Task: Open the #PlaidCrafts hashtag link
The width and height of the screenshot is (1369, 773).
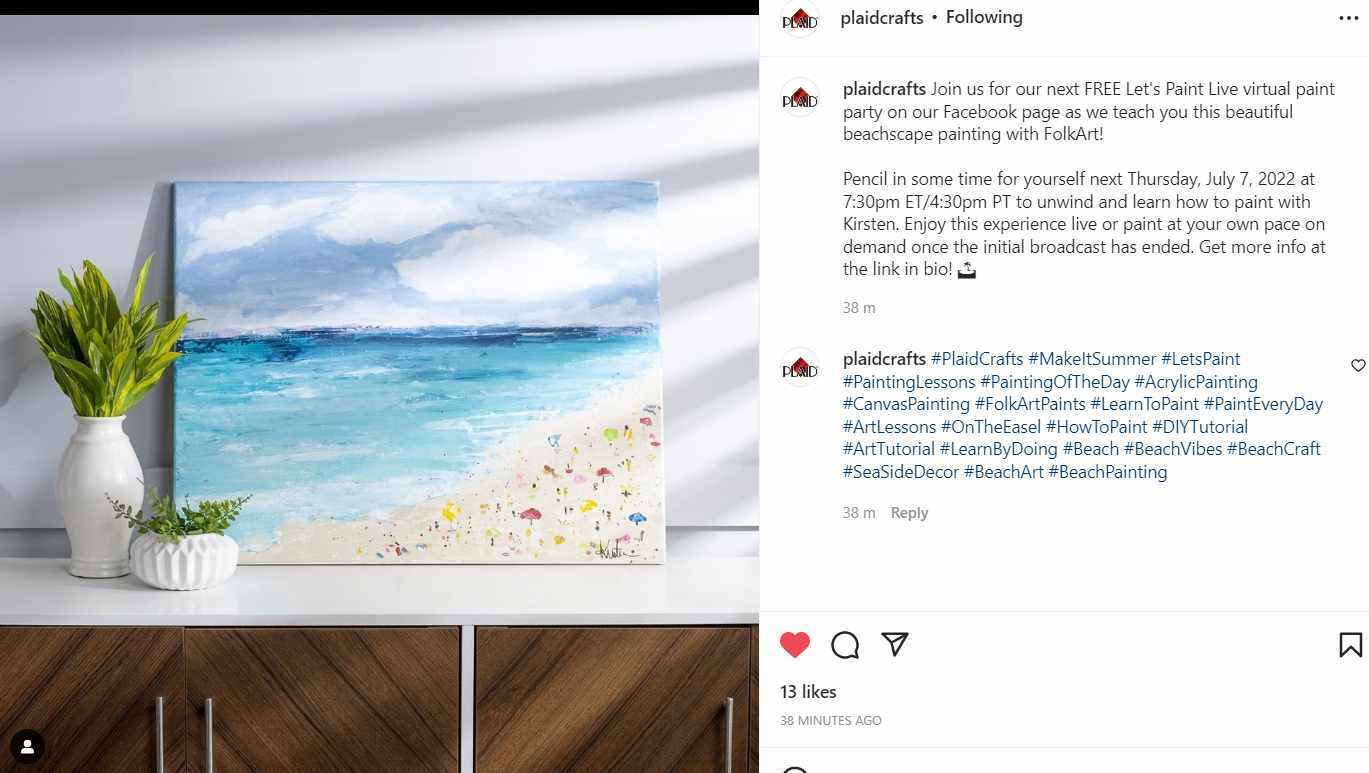Action: (x=977, y=359)
